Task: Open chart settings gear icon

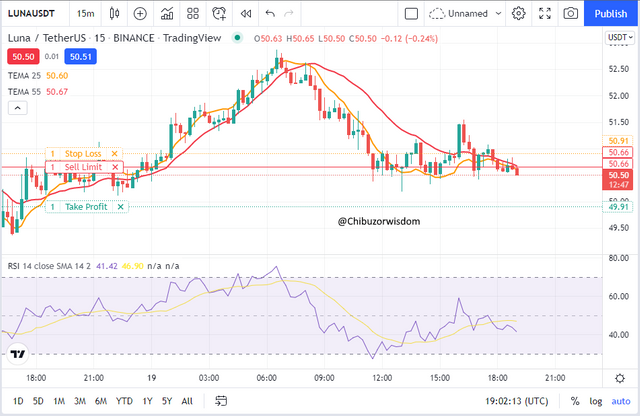Action: pyautogui.click(x=518, y=13)
